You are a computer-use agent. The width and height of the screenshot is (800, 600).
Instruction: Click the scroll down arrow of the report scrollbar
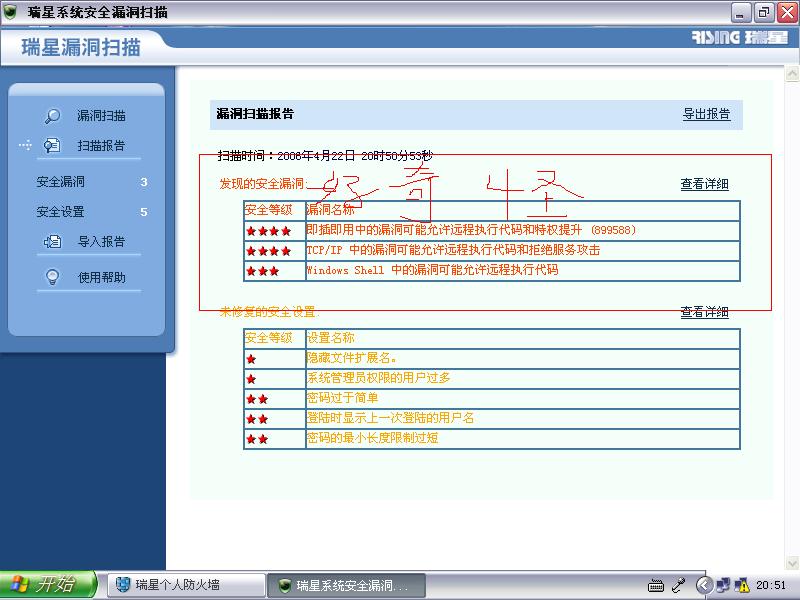click(792, 563)
